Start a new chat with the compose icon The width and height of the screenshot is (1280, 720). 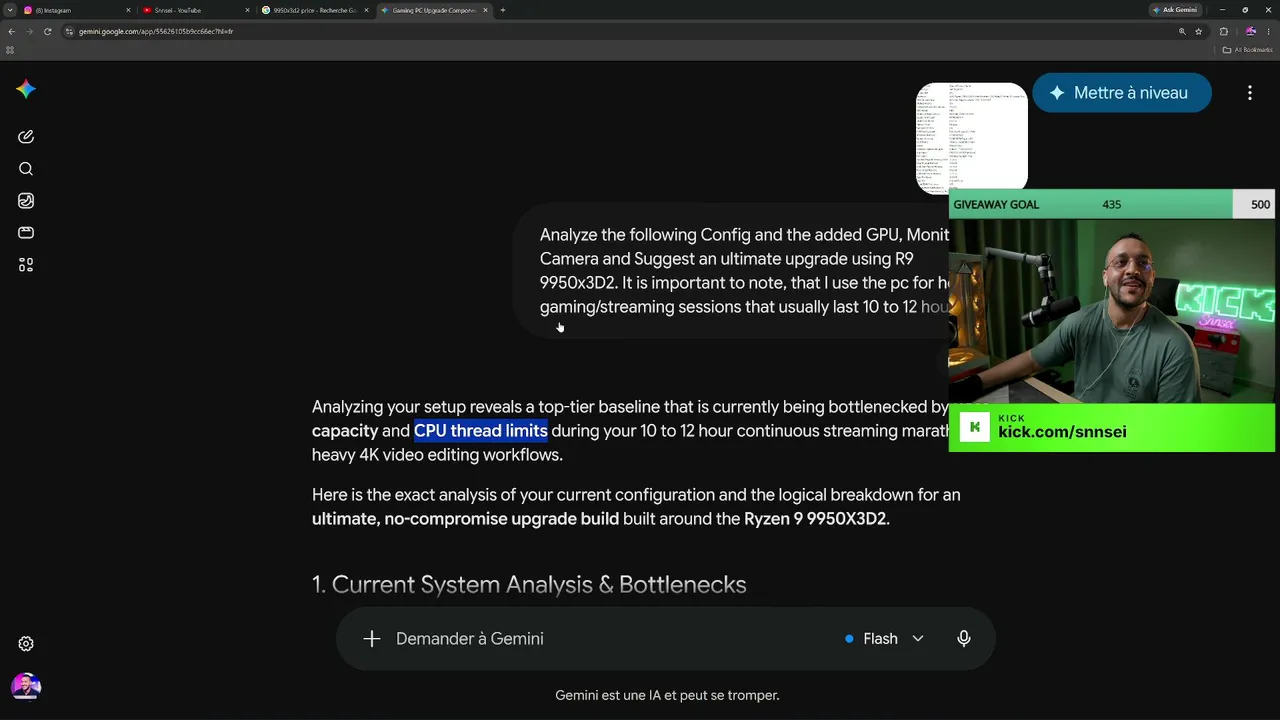coord(26,137)
